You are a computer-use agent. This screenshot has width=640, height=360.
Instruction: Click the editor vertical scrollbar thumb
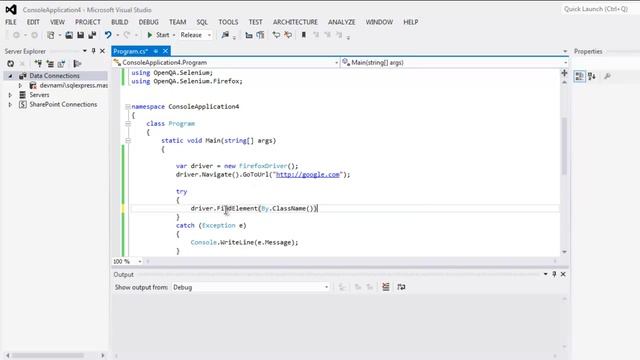pyautogui.click(x=564, y=146)
